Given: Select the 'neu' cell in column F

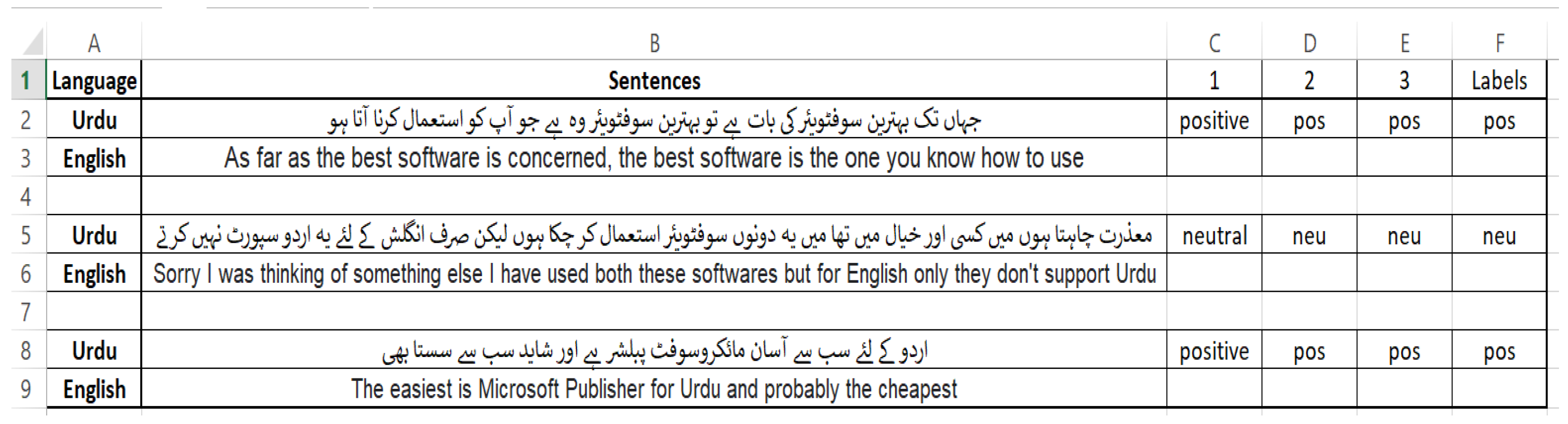Looking at the screenshot, I should (x=1499, y=234).
